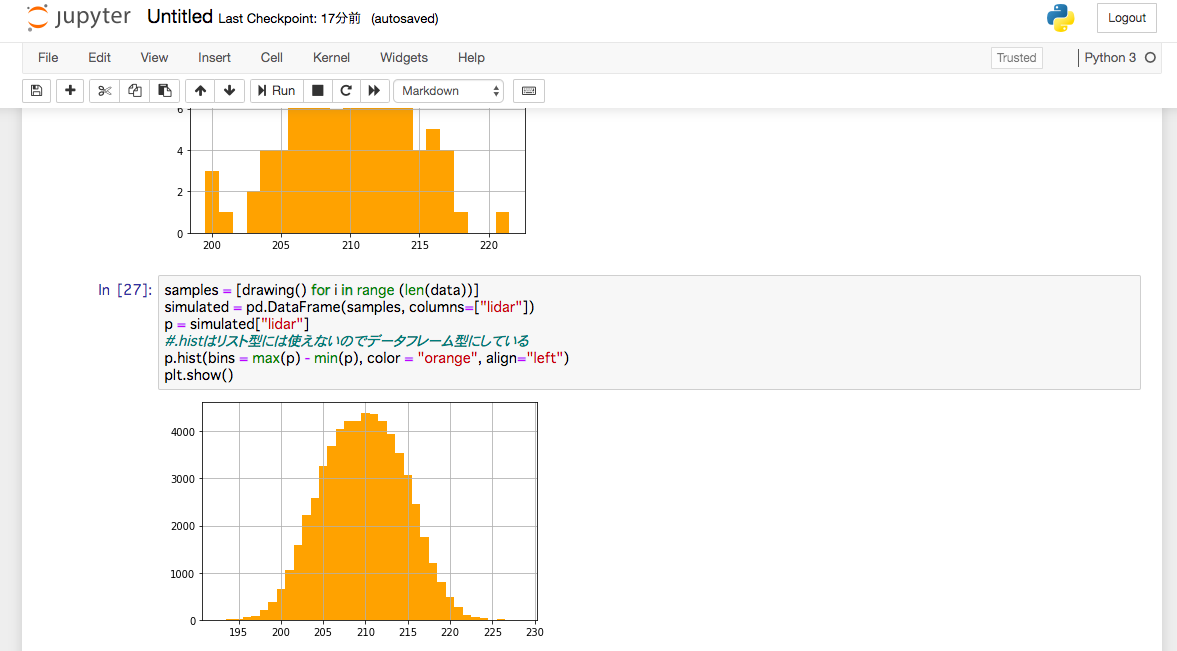Image resolution: width=1177 pixels, height=651 pixels.
Task: Paste cells below icon
Action: click(164, 91)
